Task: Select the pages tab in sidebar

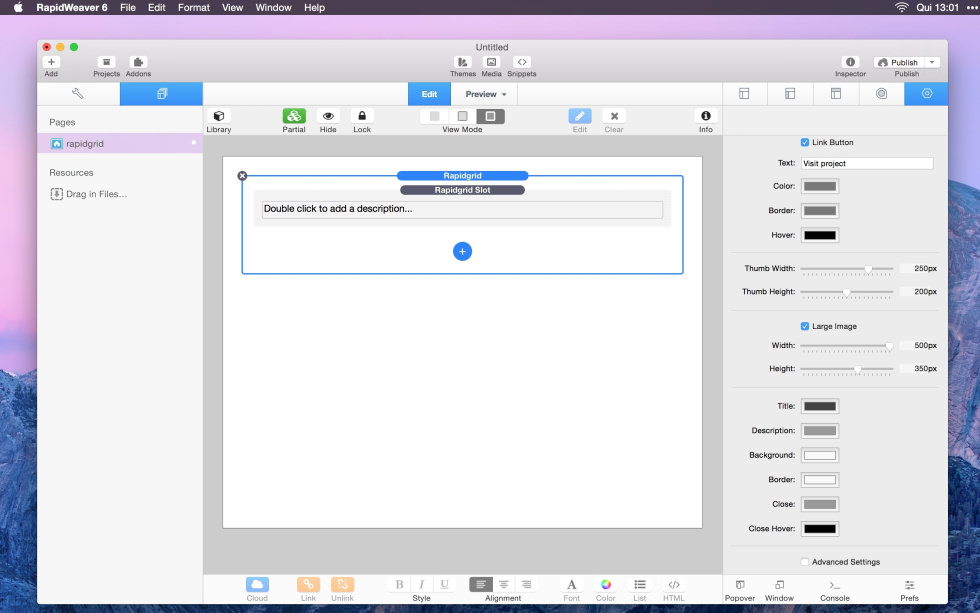Action: (161, 94)
